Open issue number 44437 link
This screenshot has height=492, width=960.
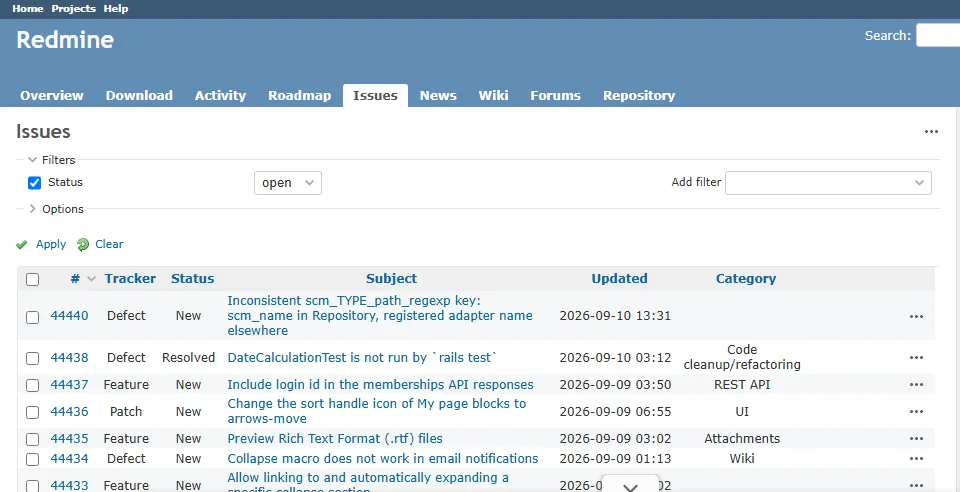69,384
